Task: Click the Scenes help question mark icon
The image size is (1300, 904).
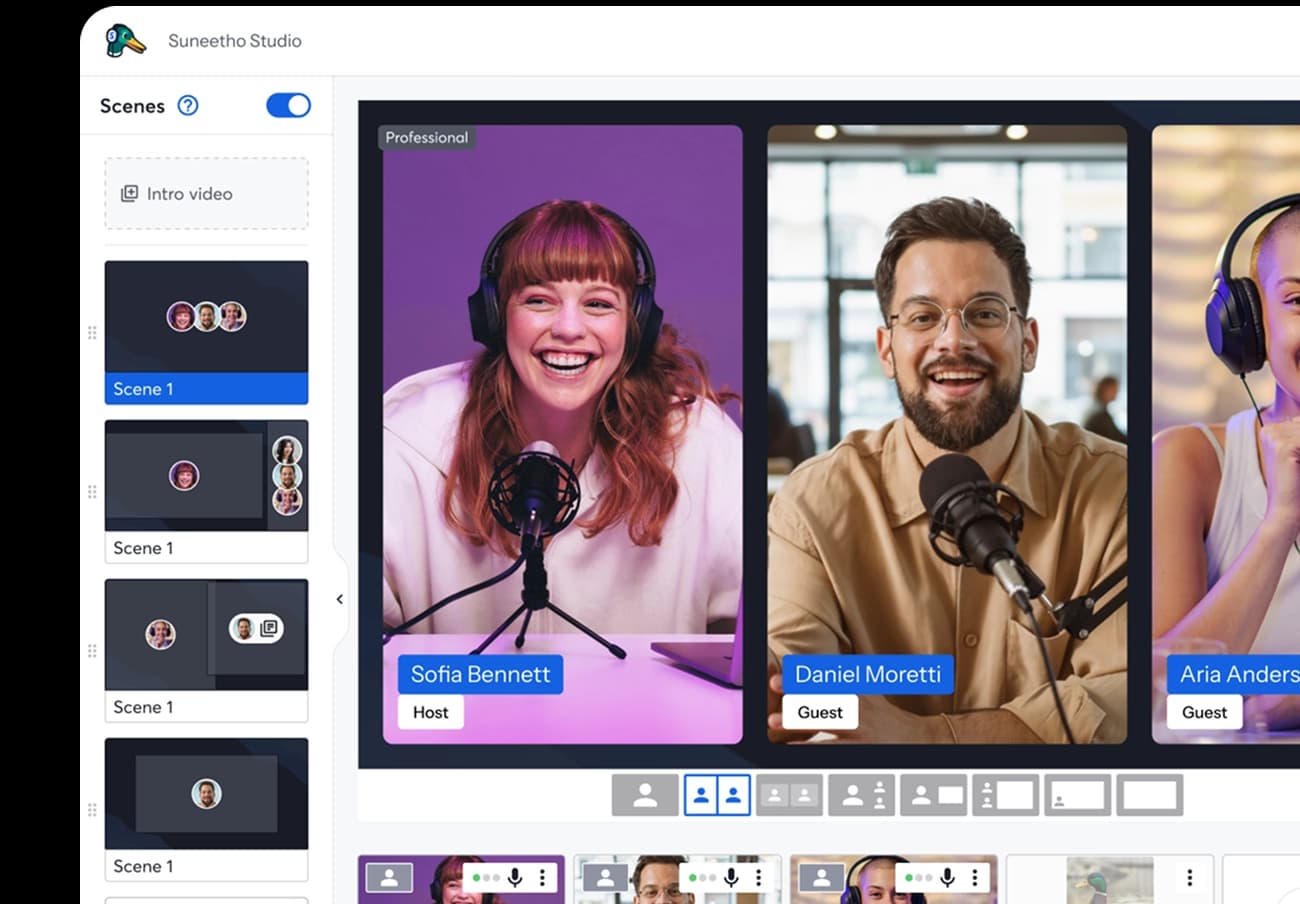Action: tap(187, 106)
